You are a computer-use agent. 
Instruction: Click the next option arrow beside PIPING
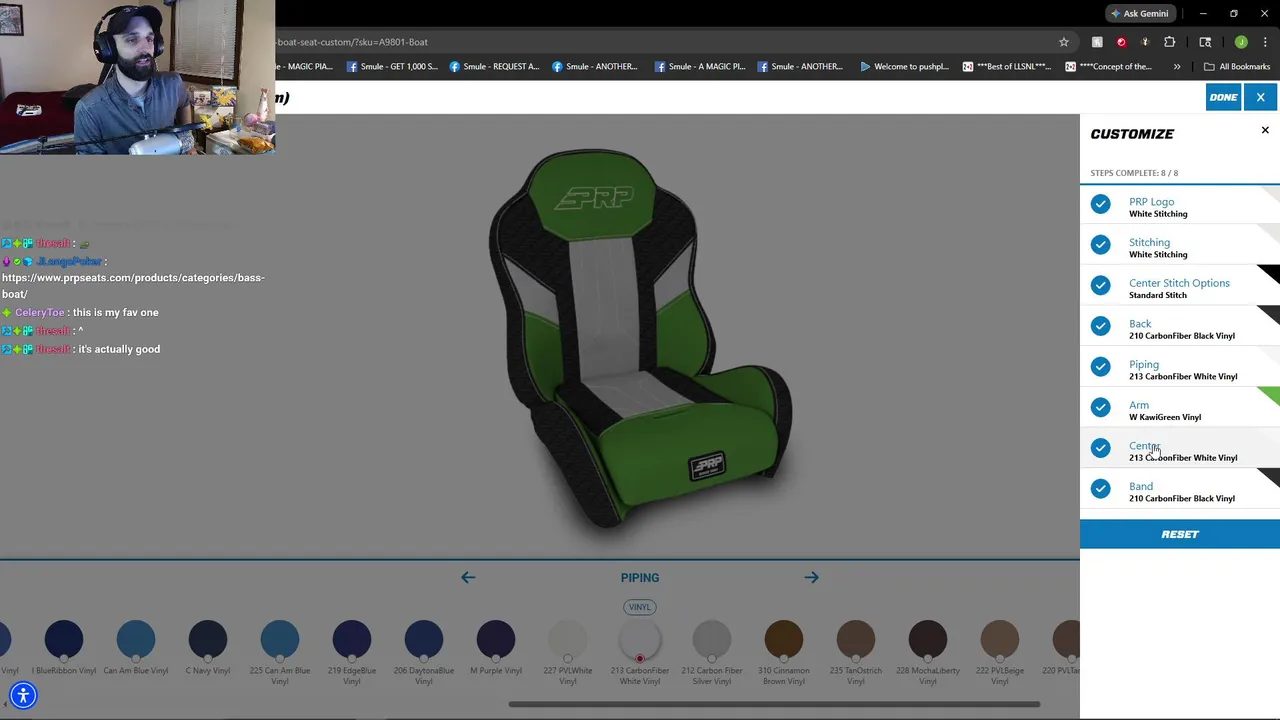click(811, 577)
